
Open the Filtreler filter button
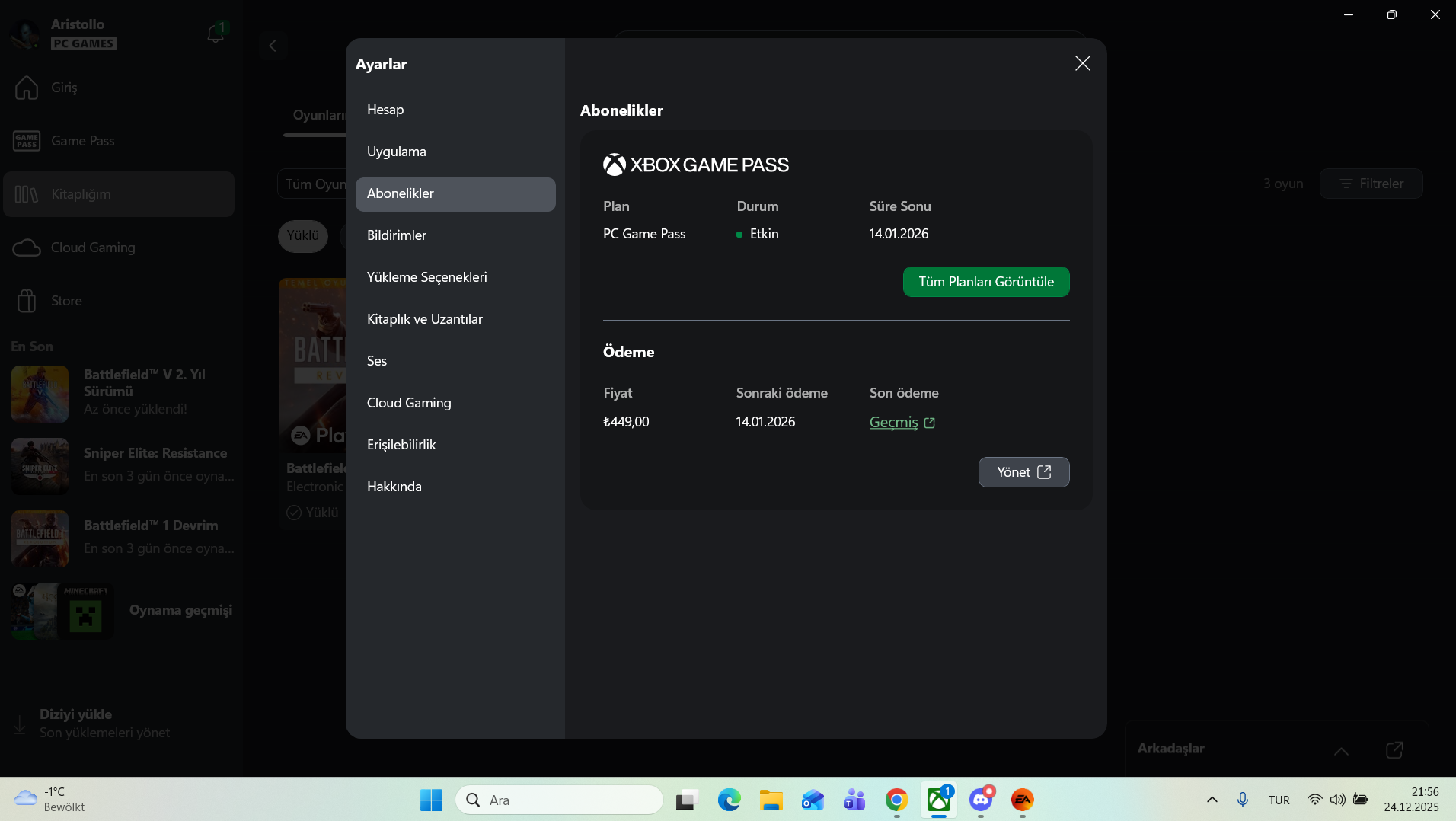[x=1371, y=184]
